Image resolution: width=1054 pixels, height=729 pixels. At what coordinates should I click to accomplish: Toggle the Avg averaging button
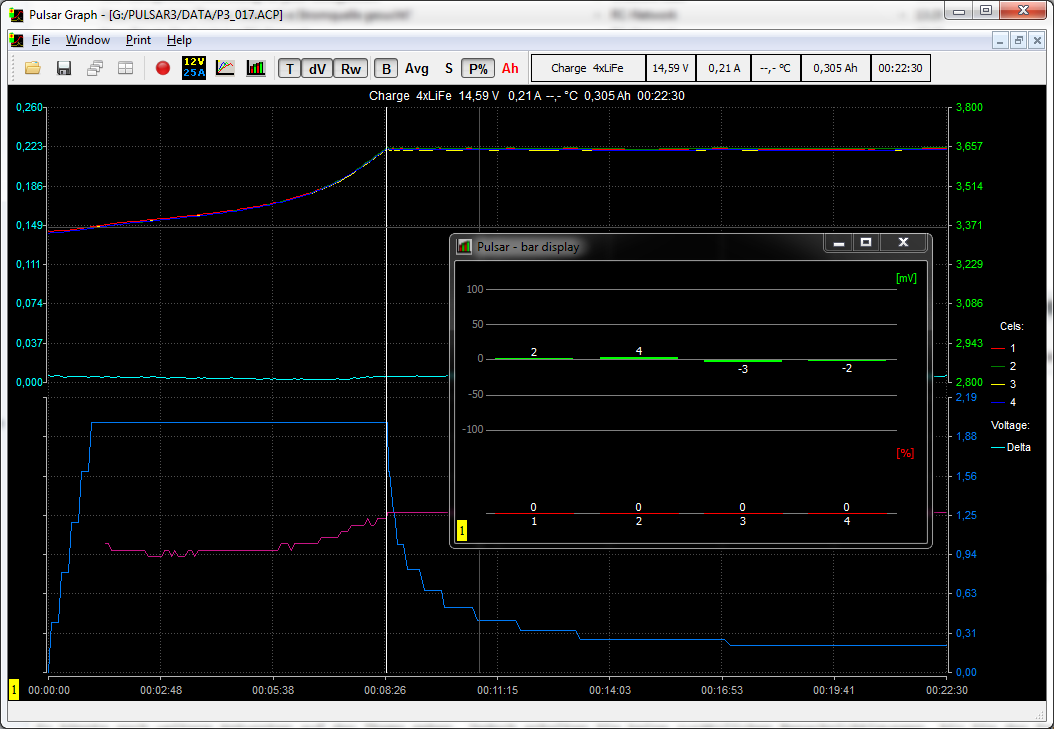(x=417, y=69)
